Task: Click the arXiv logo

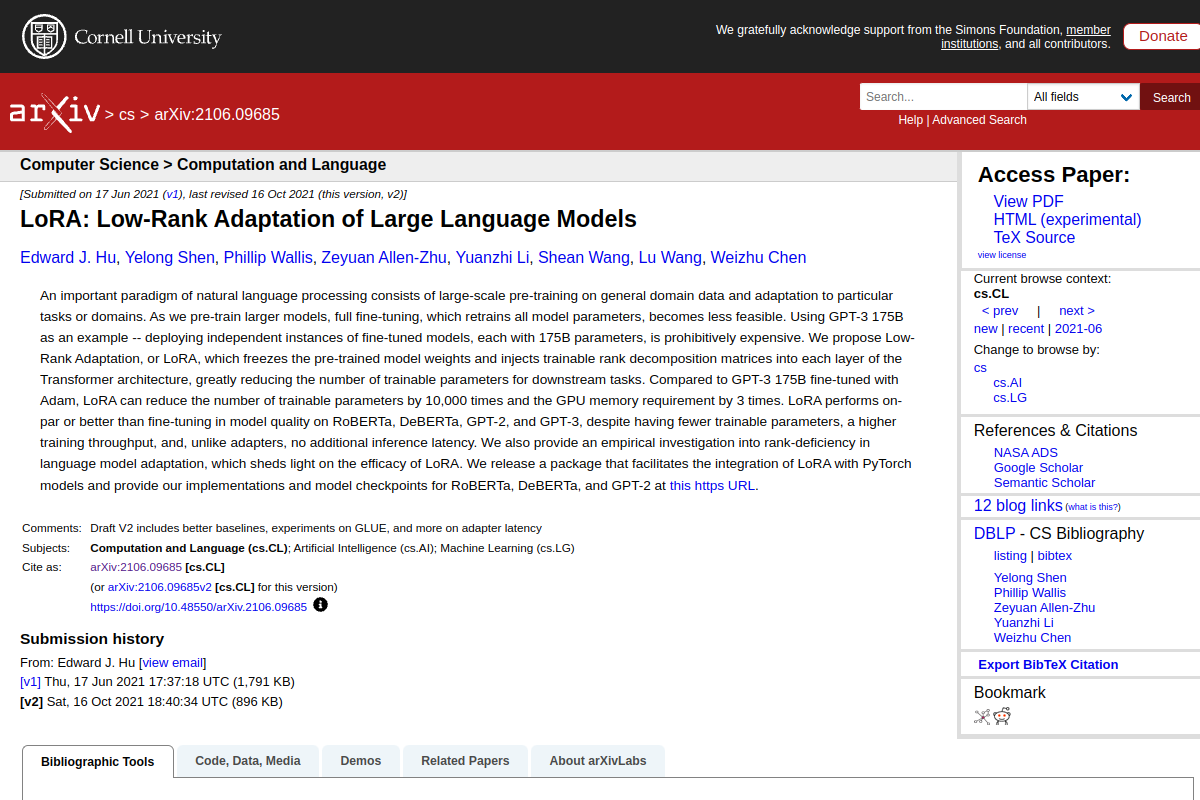Action: coord(54,113)
